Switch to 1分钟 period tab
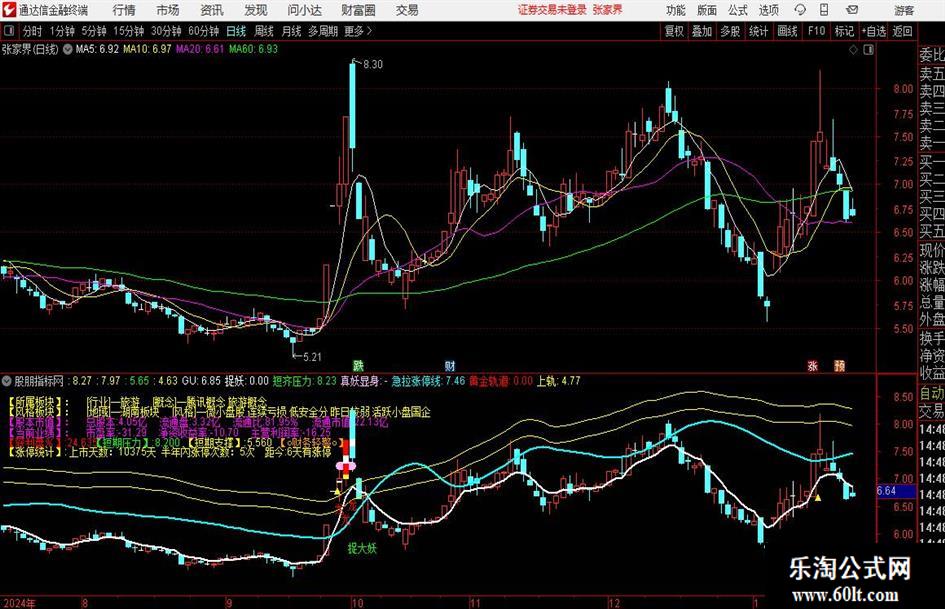 click(x=62, y=31)
